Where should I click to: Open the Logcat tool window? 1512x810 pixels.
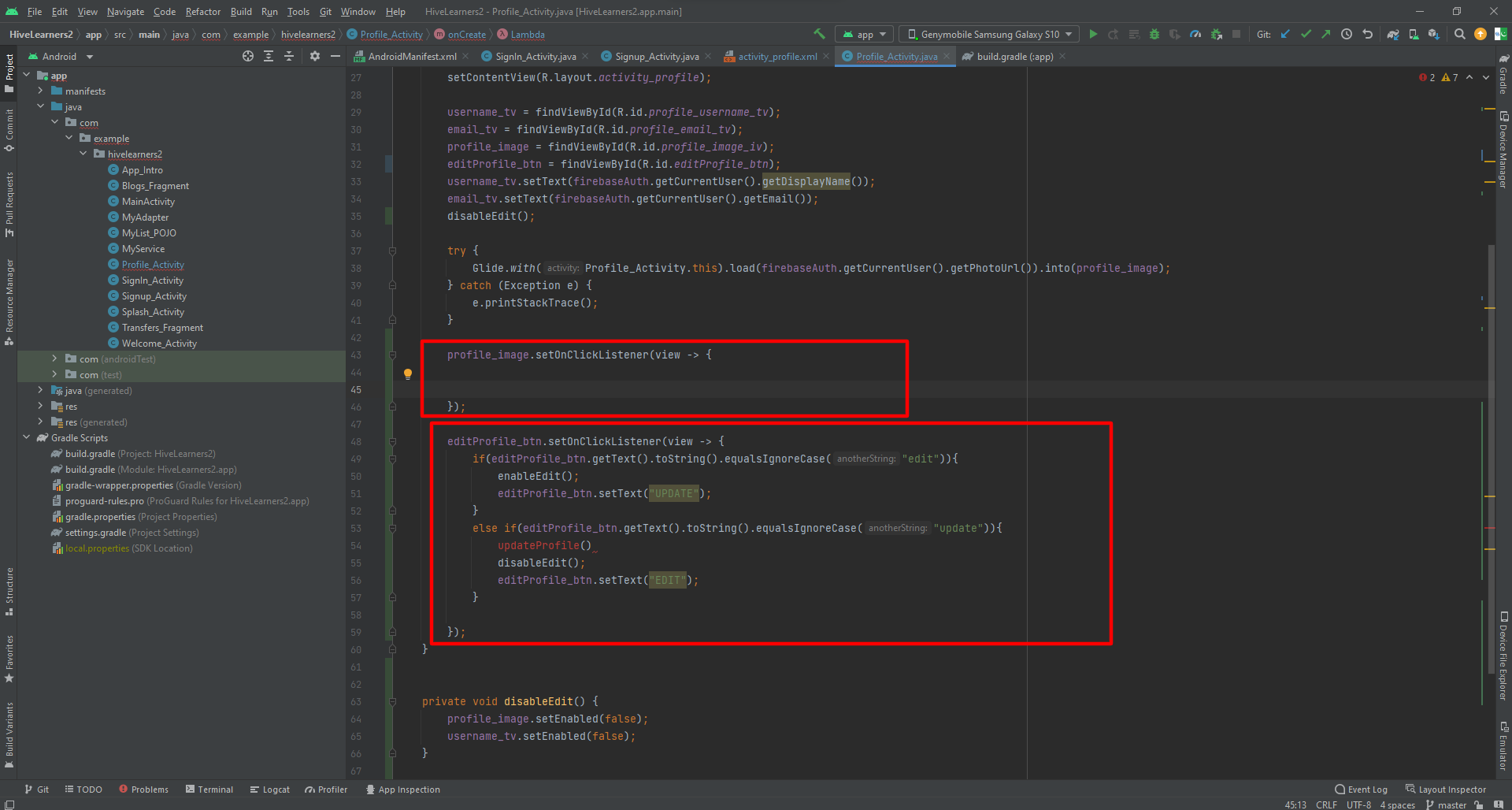pos(269,789)
